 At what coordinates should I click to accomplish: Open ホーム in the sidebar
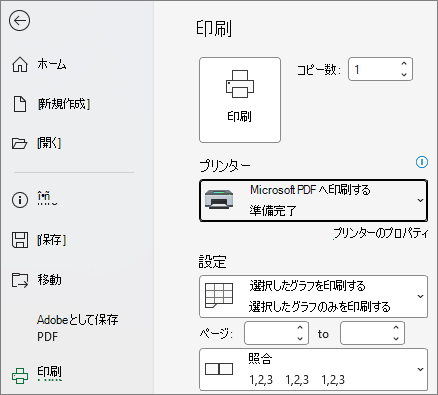tap(52, 64)
